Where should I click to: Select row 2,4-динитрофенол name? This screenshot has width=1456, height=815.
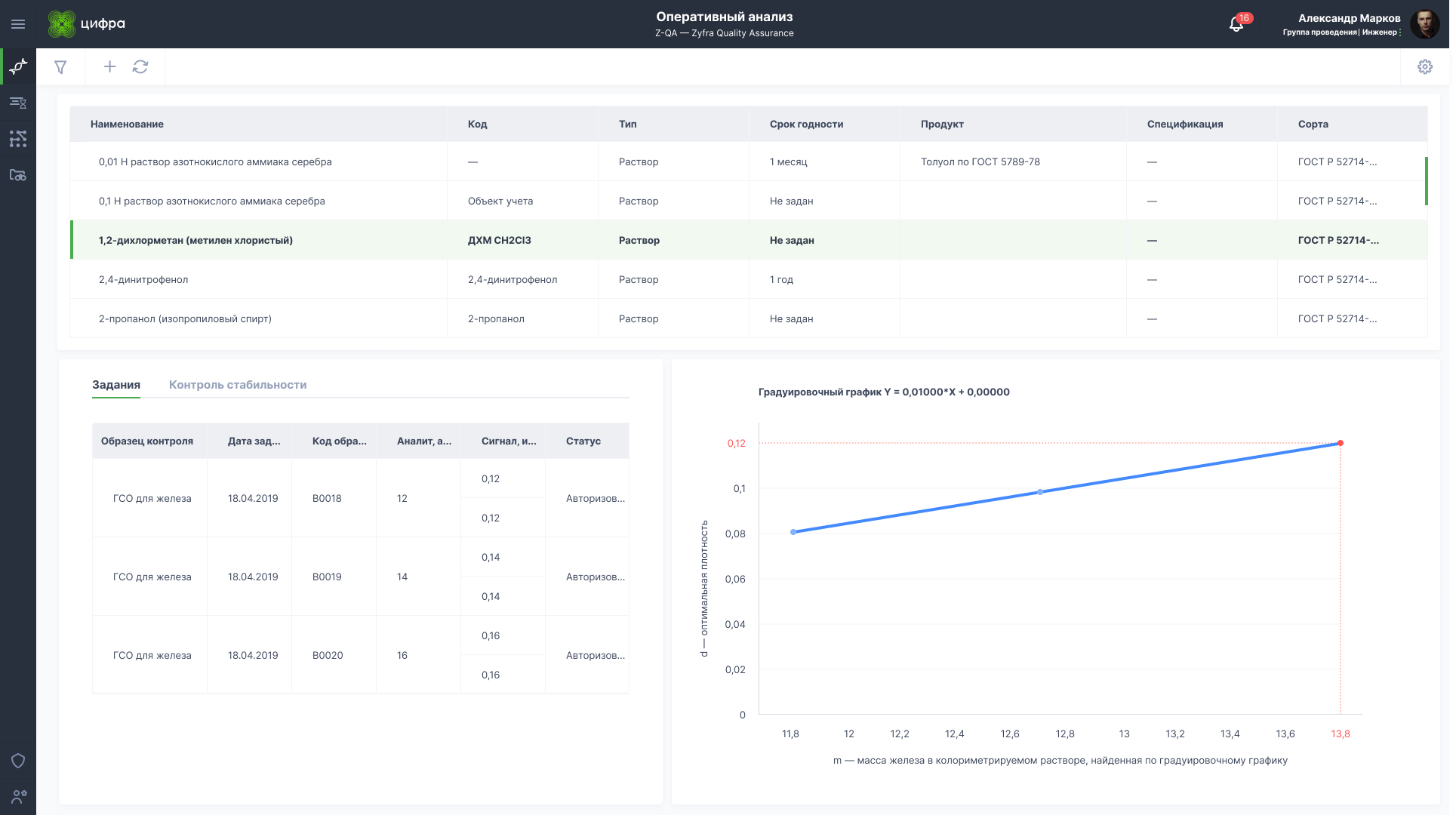pos(143,280)
